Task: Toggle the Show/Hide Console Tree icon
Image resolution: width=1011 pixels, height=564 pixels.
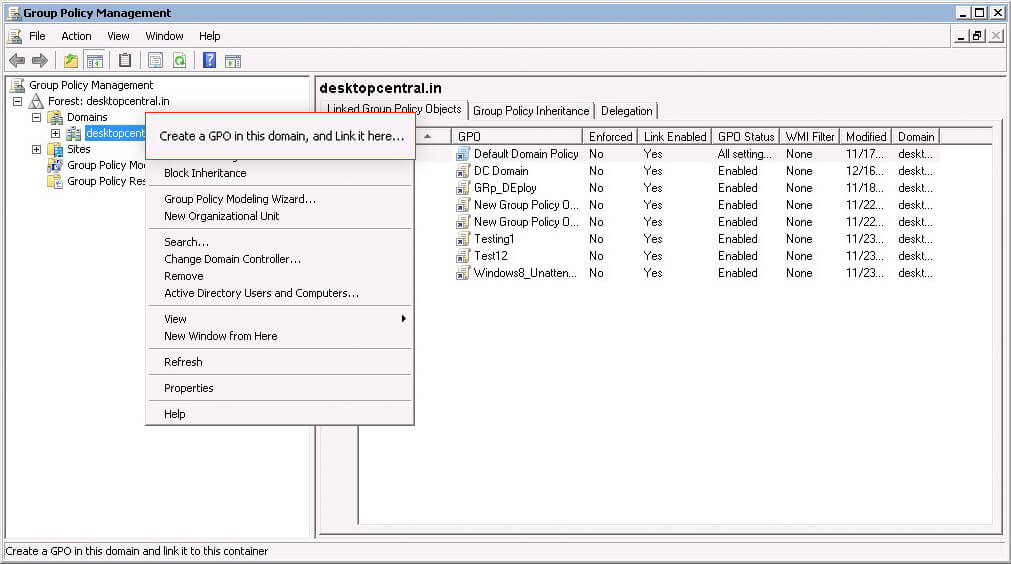Action: click(95, 61)
